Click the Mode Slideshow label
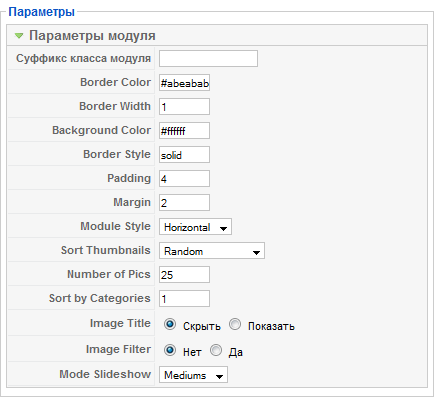 (x=105, y=374)
